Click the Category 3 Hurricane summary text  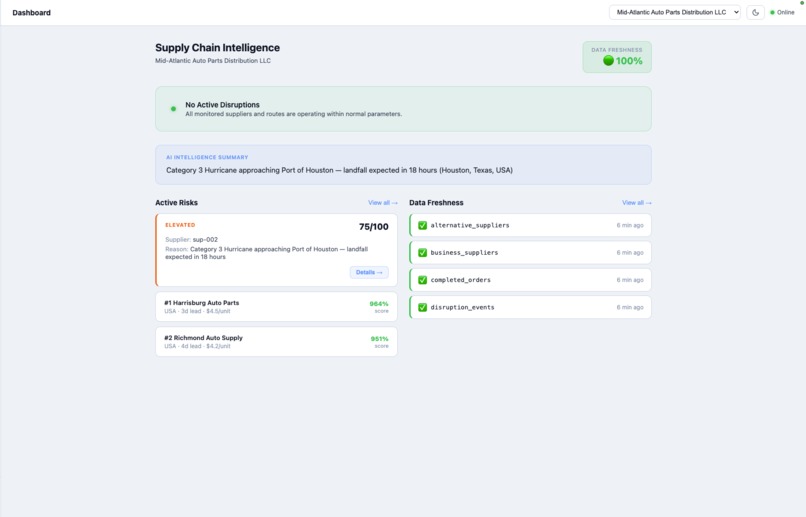tap(339, 170)
